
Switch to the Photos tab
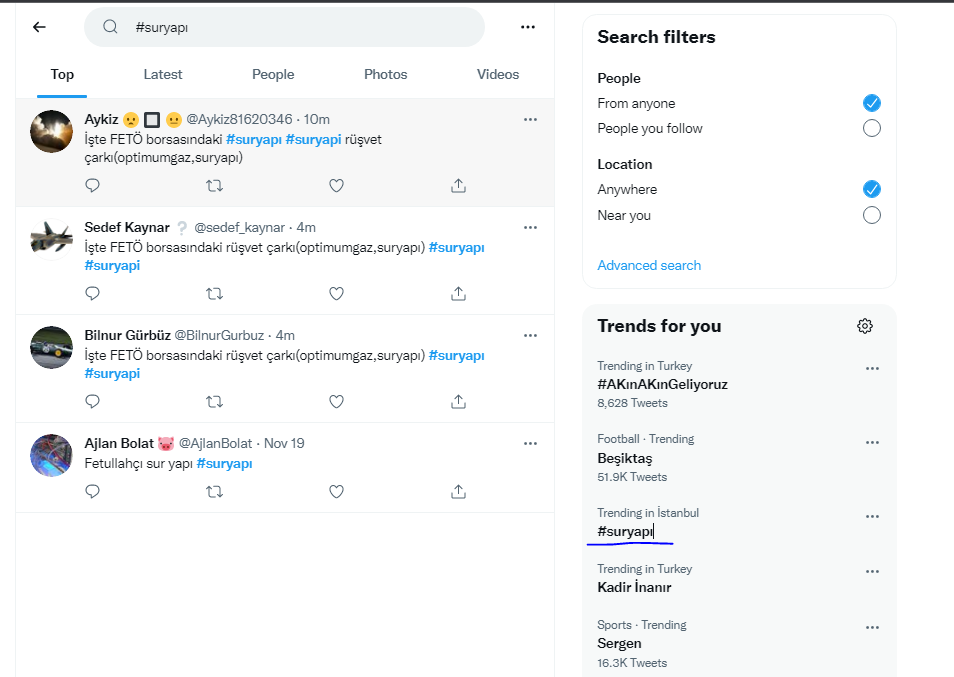(386, 74)
